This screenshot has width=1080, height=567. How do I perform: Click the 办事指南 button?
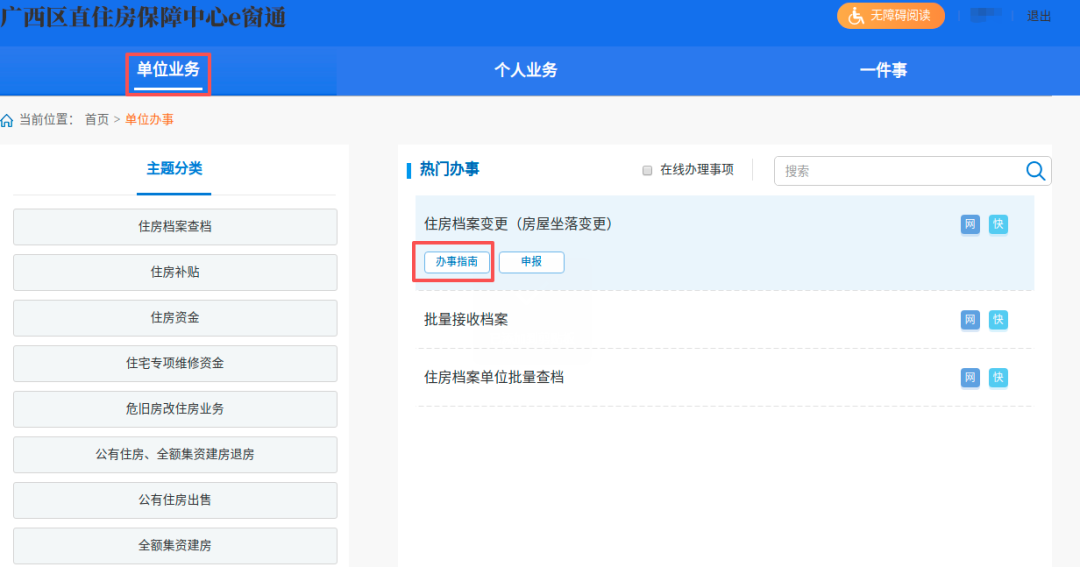pyautogui.click(x=457, y=262)
